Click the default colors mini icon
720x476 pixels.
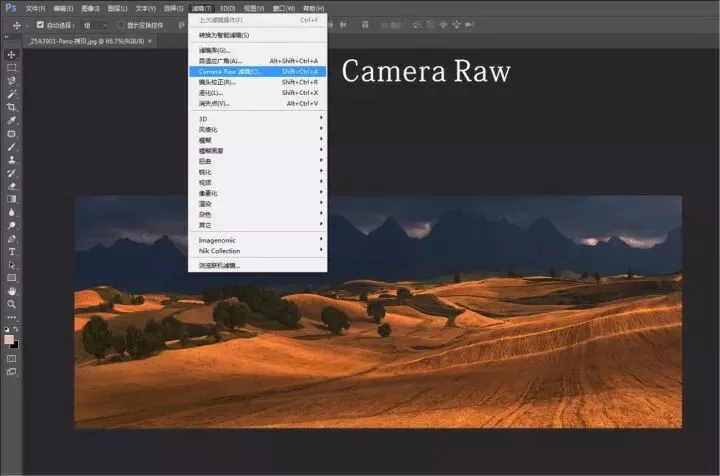point(6,329)
